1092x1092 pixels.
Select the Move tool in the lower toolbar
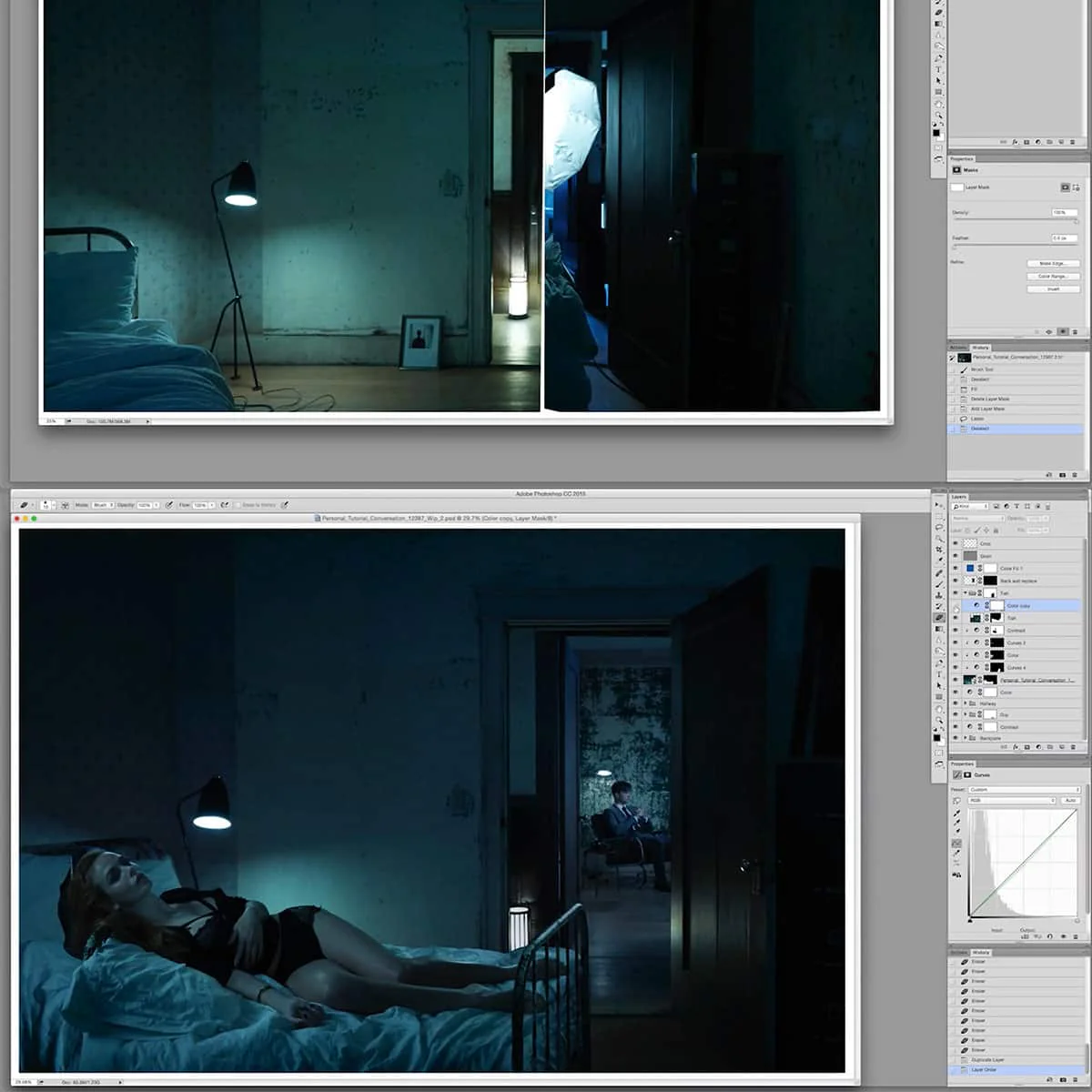pos(937,505)
